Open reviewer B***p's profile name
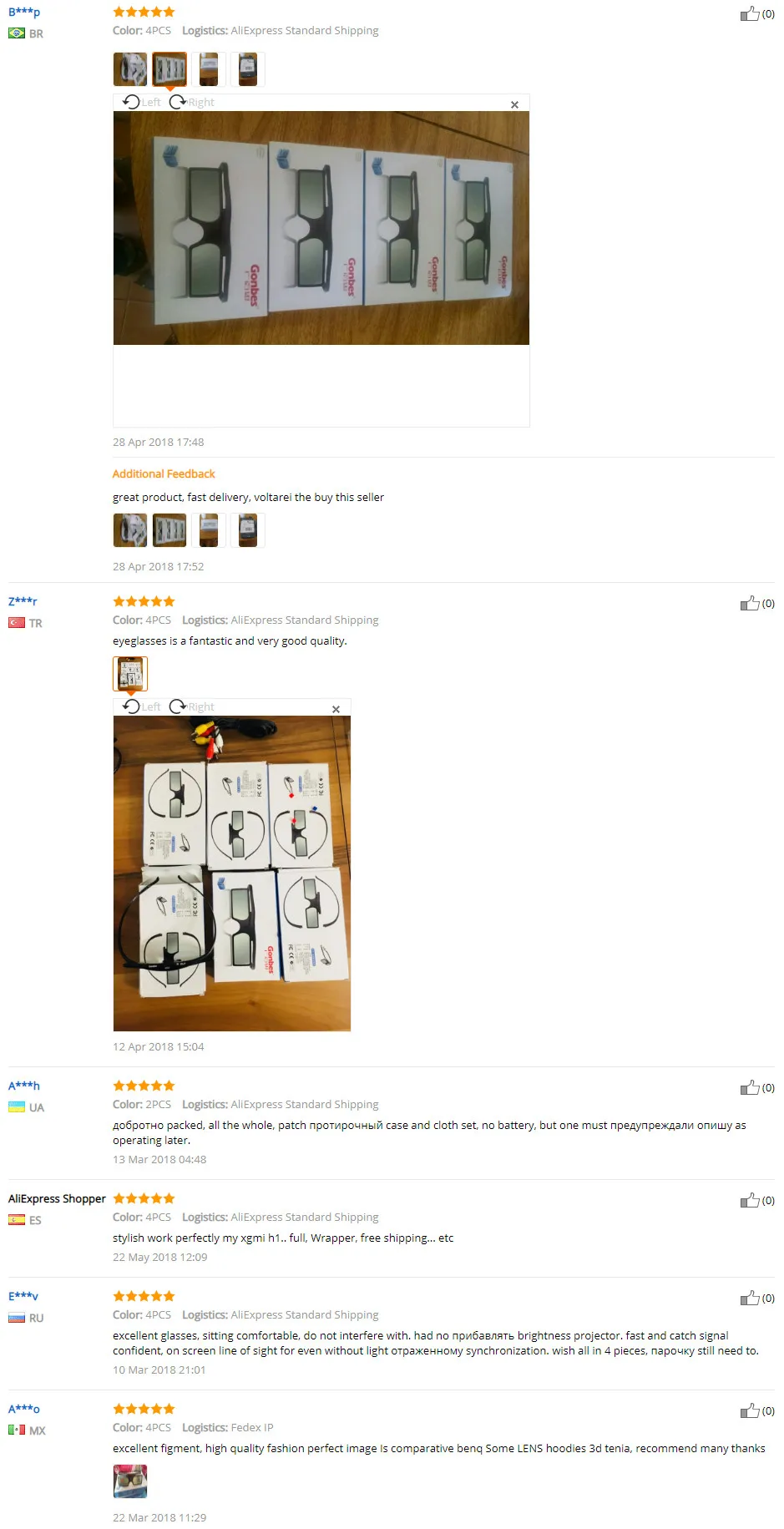This screenshot has width=784, height=1529. tap(24, 12)
